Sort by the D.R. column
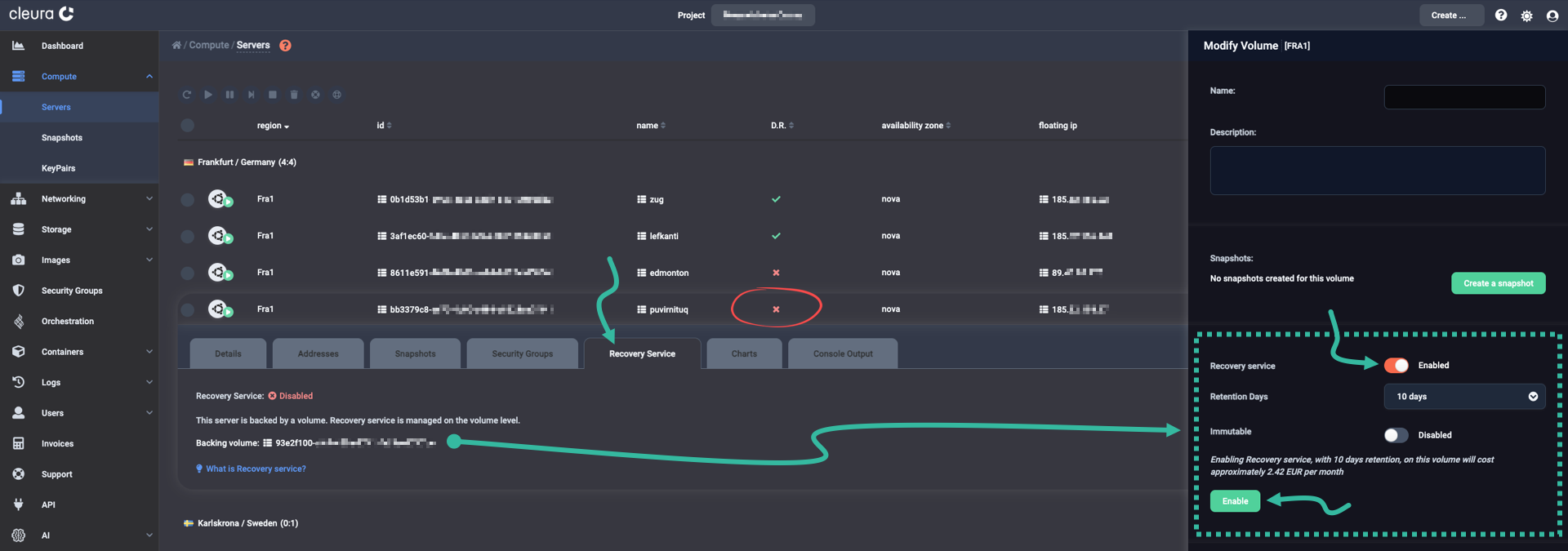1568x551 pixels. click(x=782, y=126)
